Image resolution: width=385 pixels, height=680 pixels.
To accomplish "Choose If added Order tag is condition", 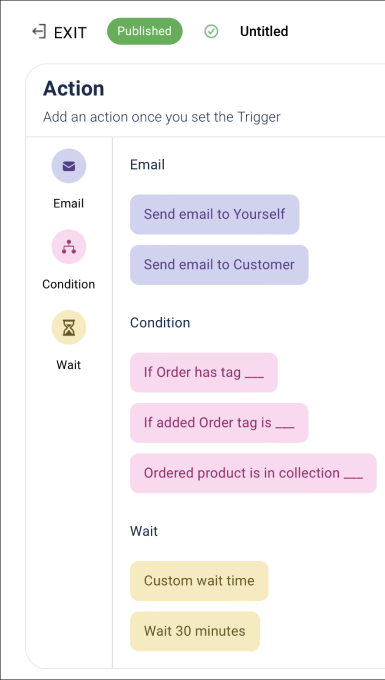I will pyautogui.click(x=219, y=423).
